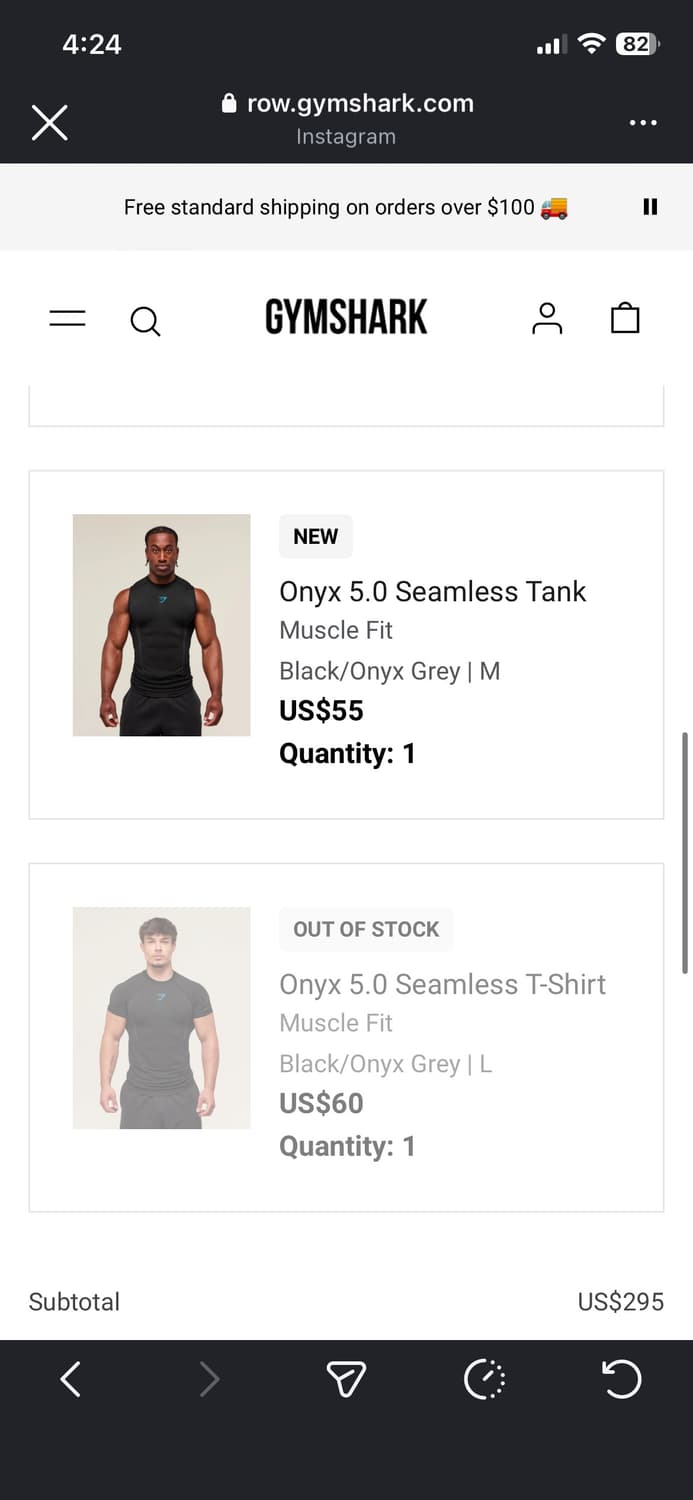Reload the page with the refresh icon

click(x=621, y=1380)
